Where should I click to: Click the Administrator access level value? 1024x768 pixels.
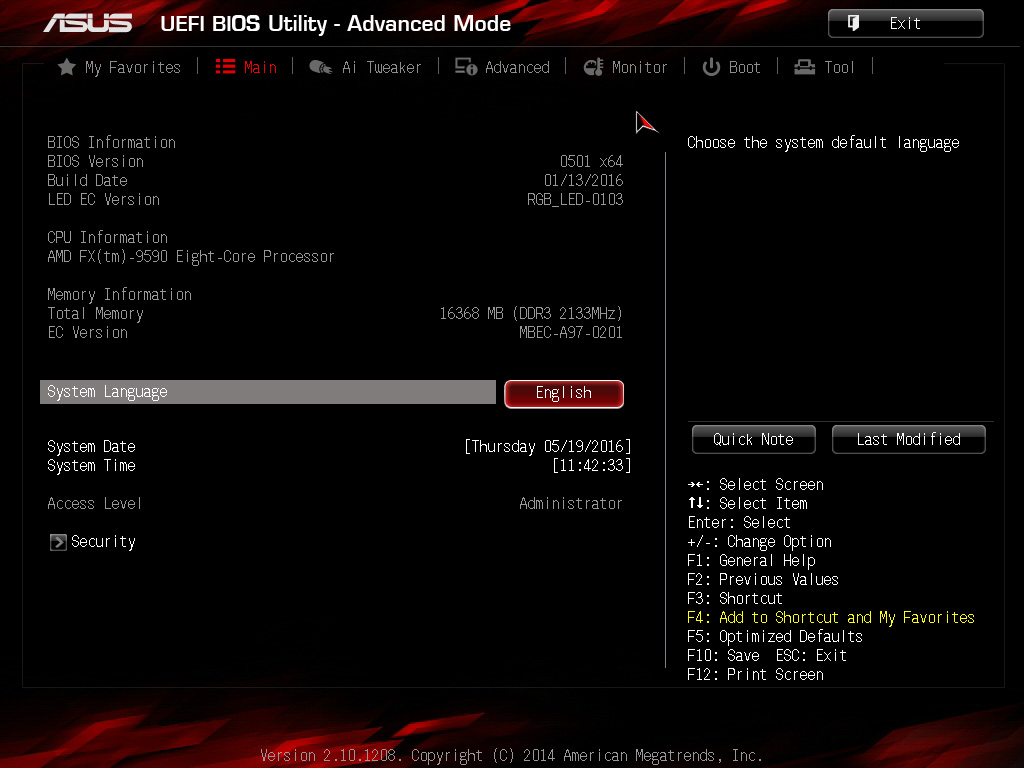[571, 504]
